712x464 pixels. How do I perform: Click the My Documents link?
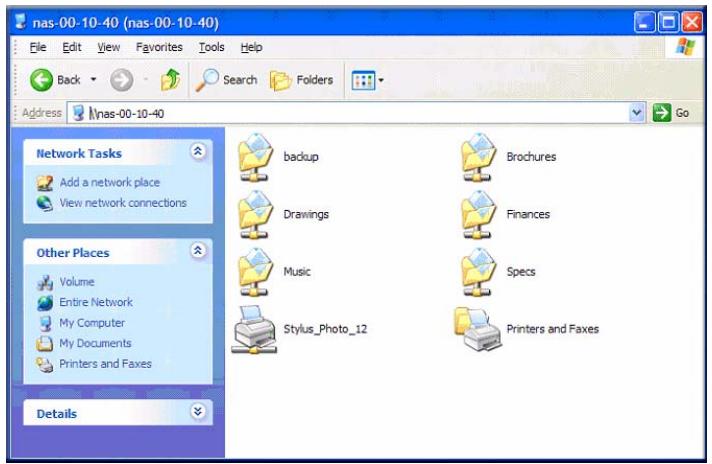coord(95,344)
